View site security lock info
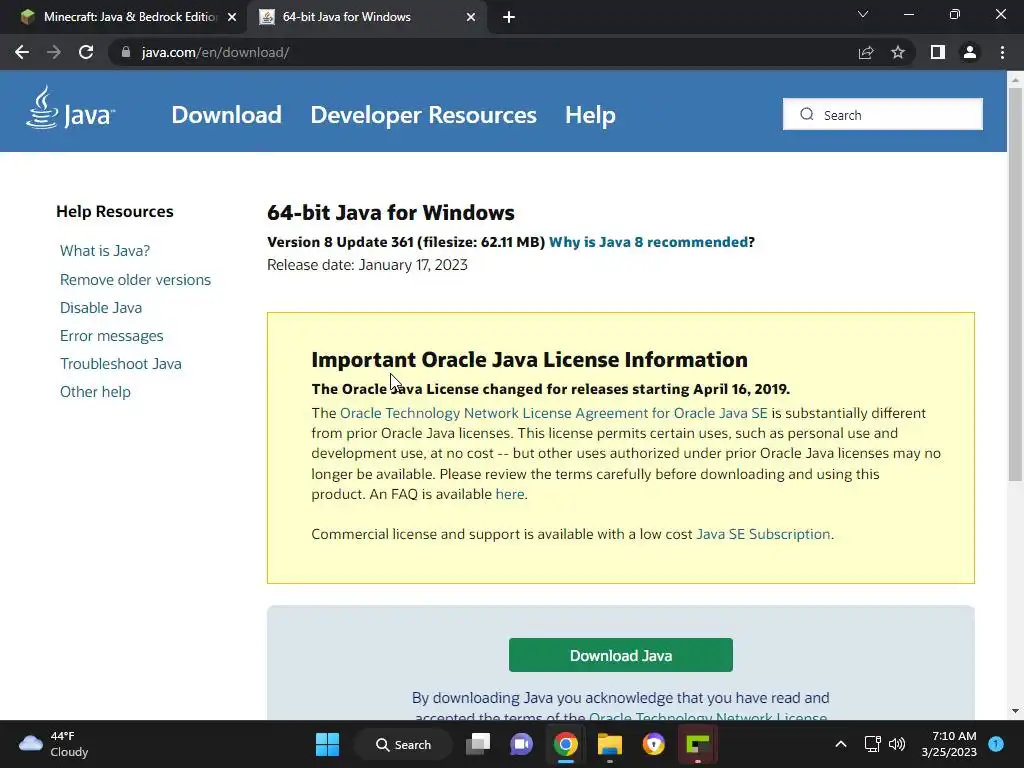 click(x=126, y=52)
